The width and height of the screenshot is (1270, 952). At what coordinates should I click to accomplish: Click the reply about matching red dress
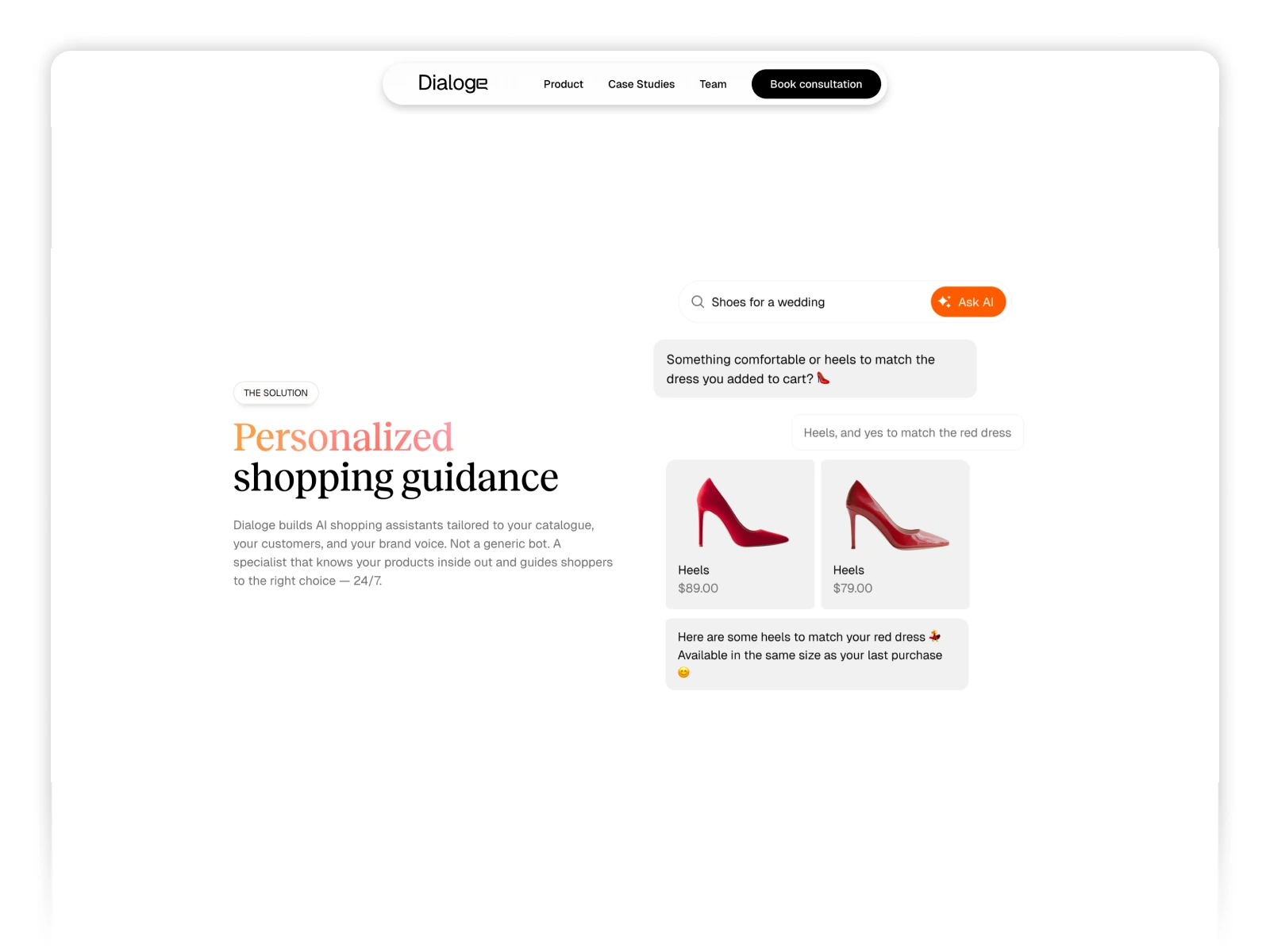pyautogui.click(x=906, y=432)
